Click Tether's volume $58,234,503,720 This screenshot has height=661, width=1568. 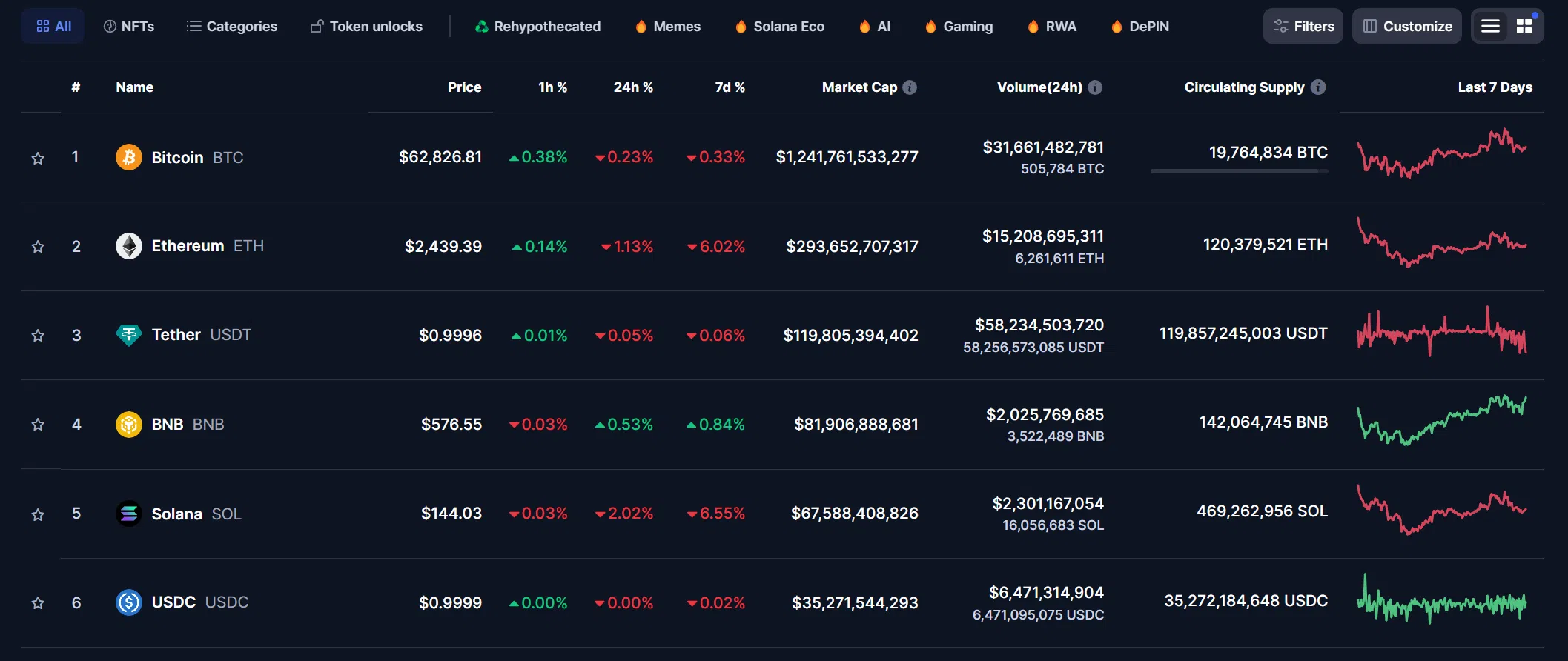coord(1039,325)
